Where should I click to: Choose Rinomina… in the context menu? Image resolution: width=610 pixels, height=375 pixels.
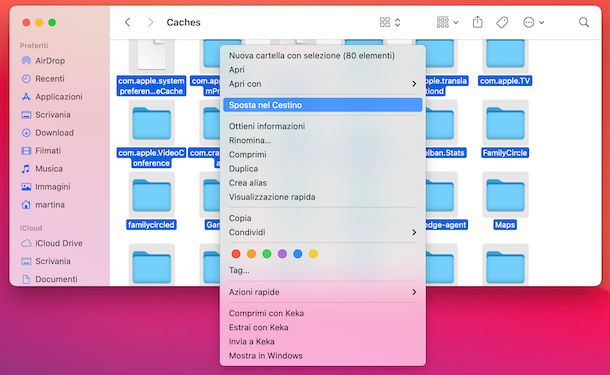pyautogui.click(x=323, y=140)
